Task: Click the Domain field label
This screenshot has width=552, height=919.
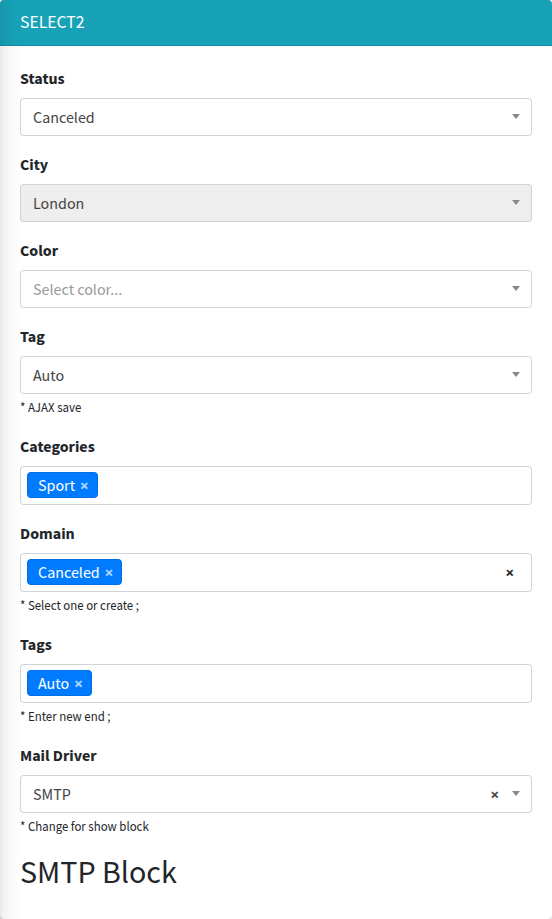Action: click(x=47, y=534)
